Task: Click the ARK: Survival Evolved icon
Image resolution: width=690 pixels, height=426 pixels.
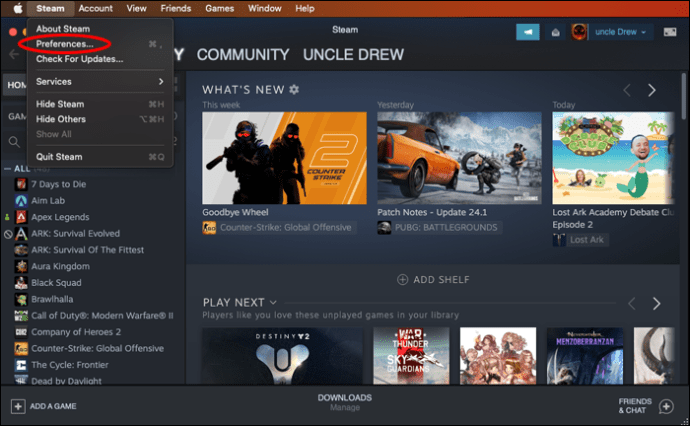Action: coord(21,234)
